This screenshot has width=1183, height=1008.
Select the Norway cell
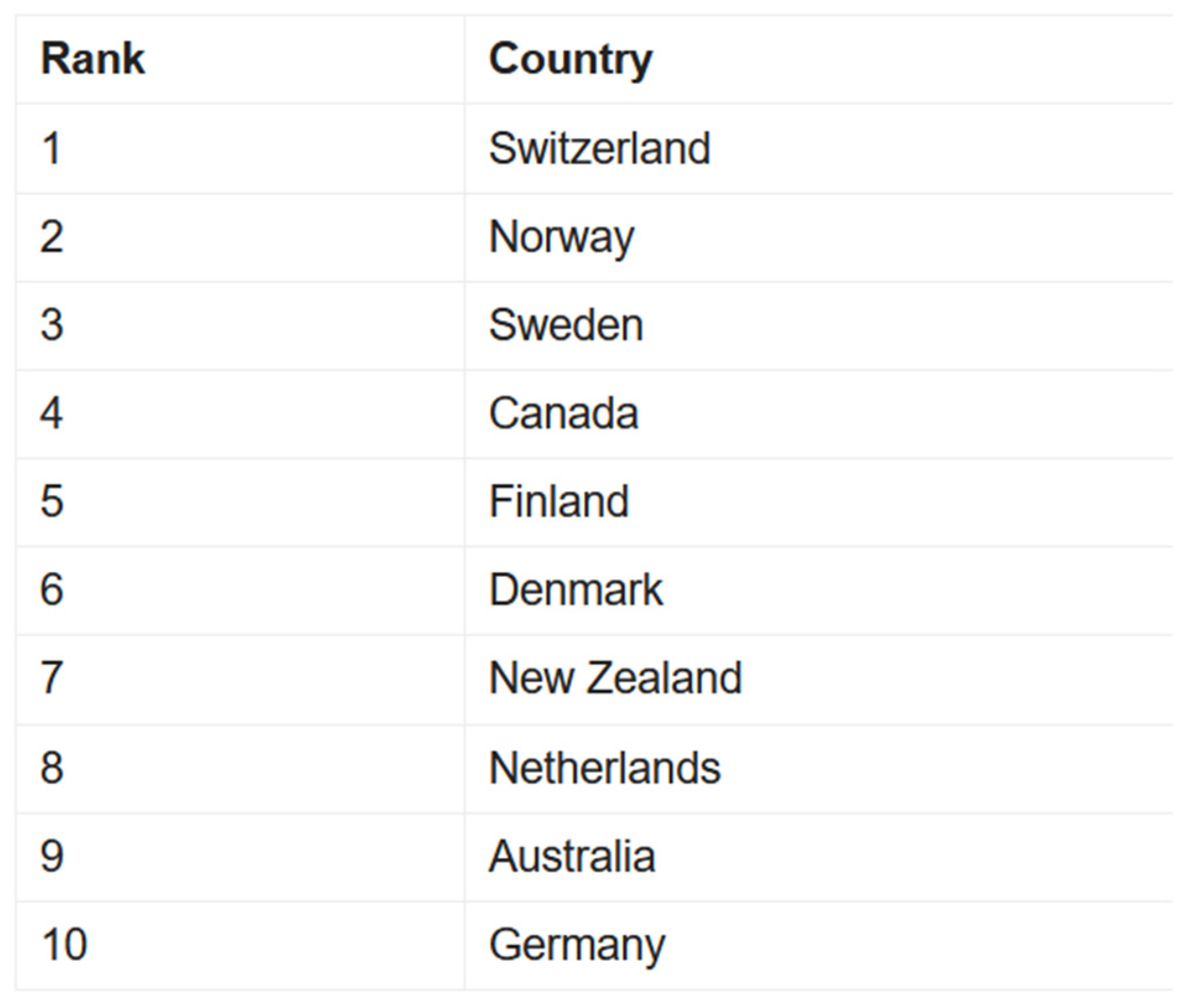(561, 237)
